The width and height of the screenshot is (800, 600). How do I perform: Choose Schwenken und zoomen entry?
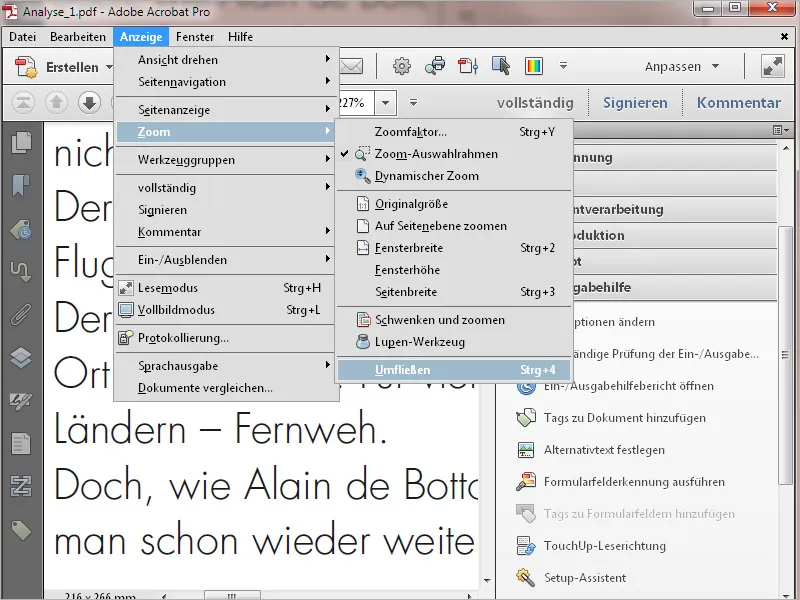[x=453, y=320]
